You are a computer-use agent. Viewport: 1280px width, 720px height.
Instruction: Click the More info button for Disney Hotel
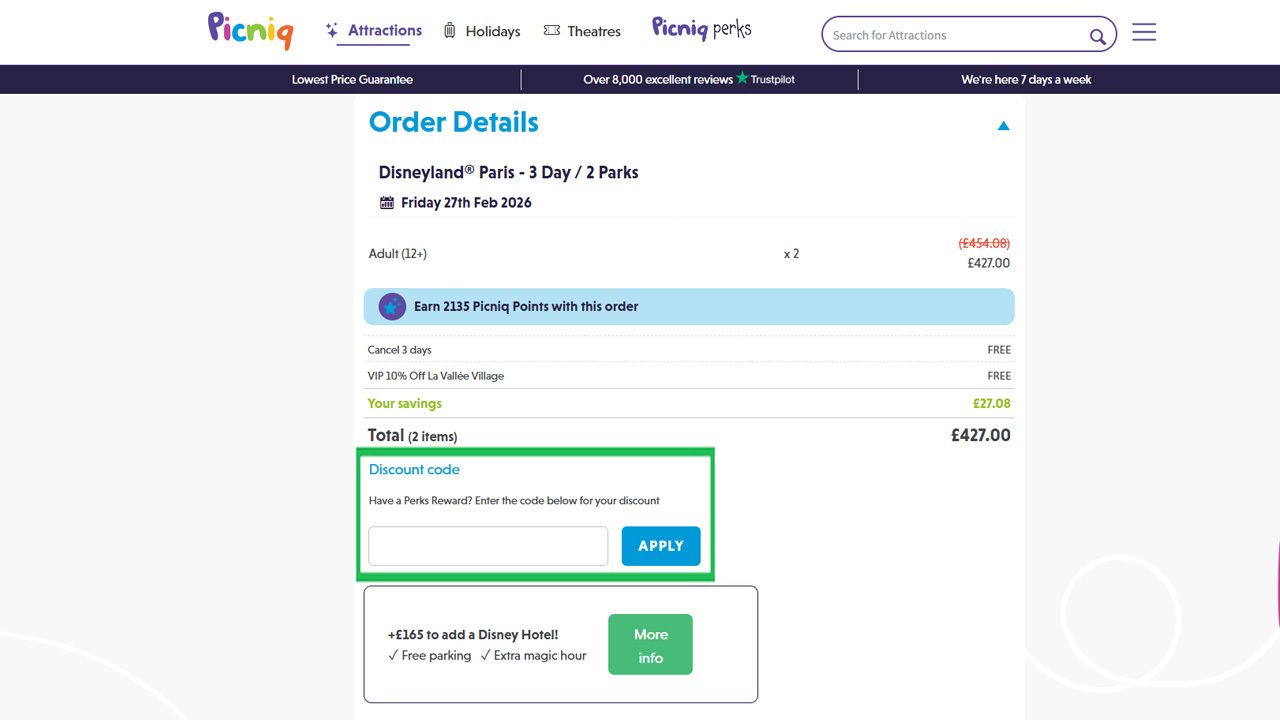tap(650, 644)
